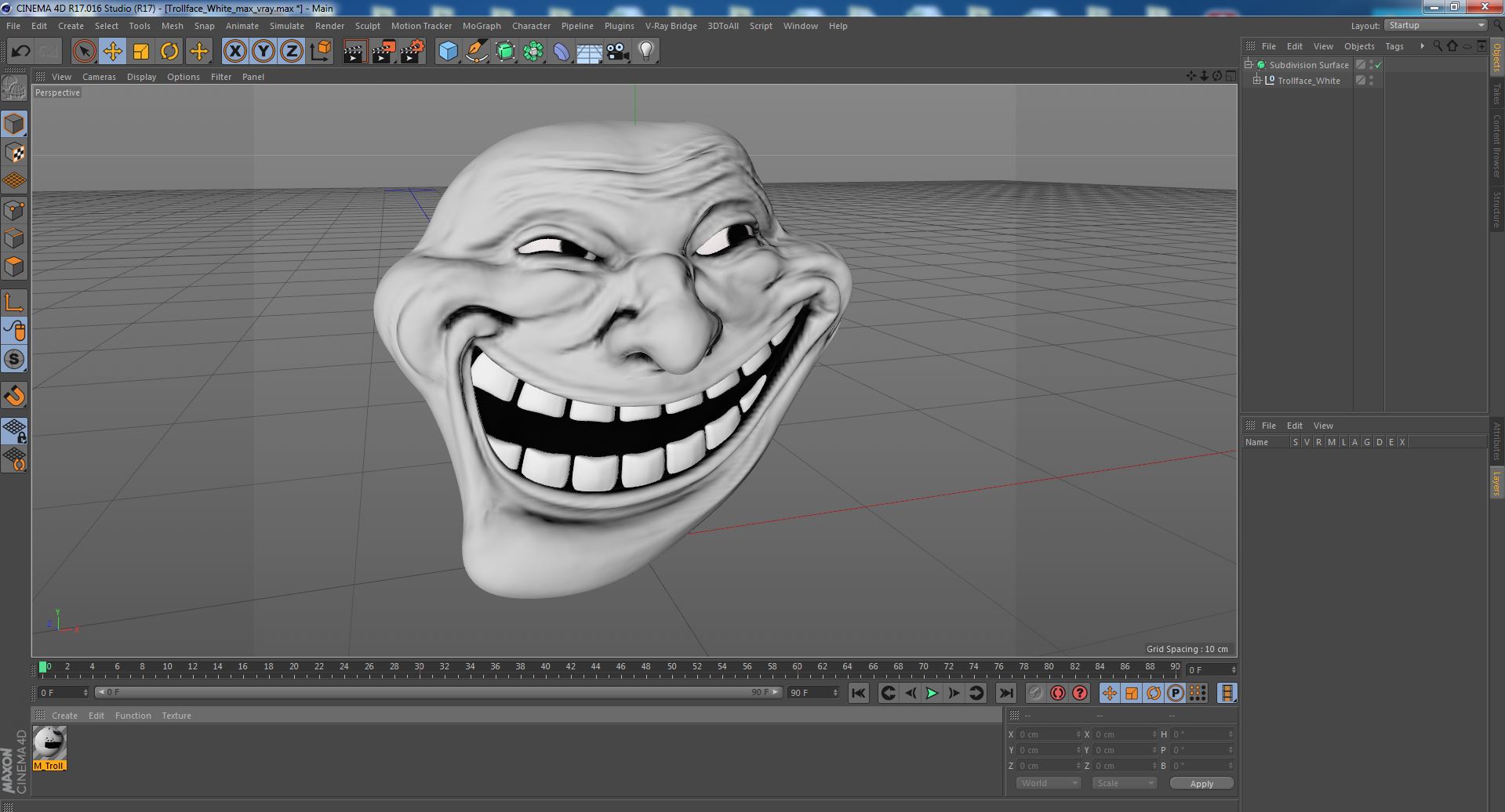This screenshot has height=812, width=1505.
Task: Open the Spline pen tool
Action: click(476, 52)
